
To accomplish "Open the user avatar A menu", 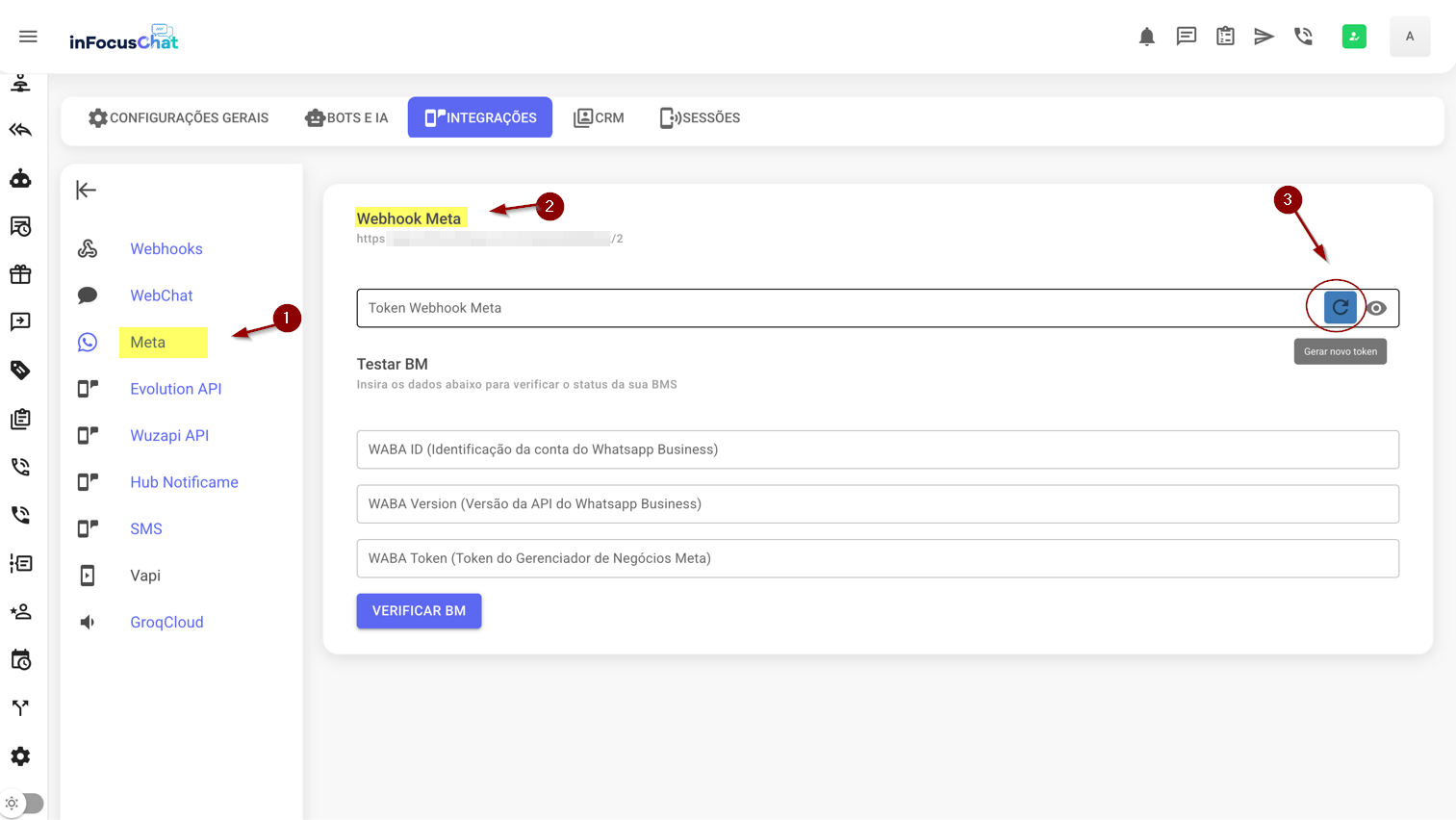I will tap(1409, 37).
